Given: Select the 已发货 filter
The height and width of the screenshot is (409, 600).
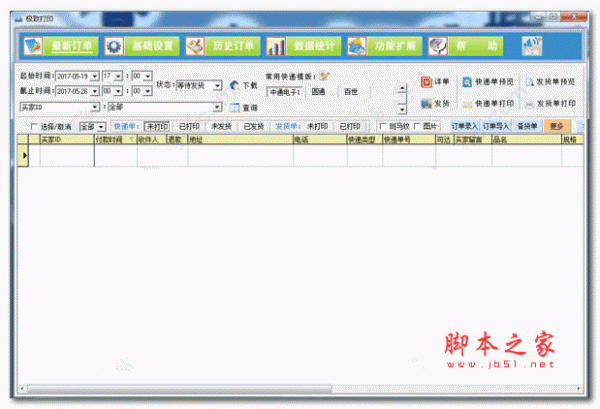Looking at the screenshot, I should pos(254,126).
